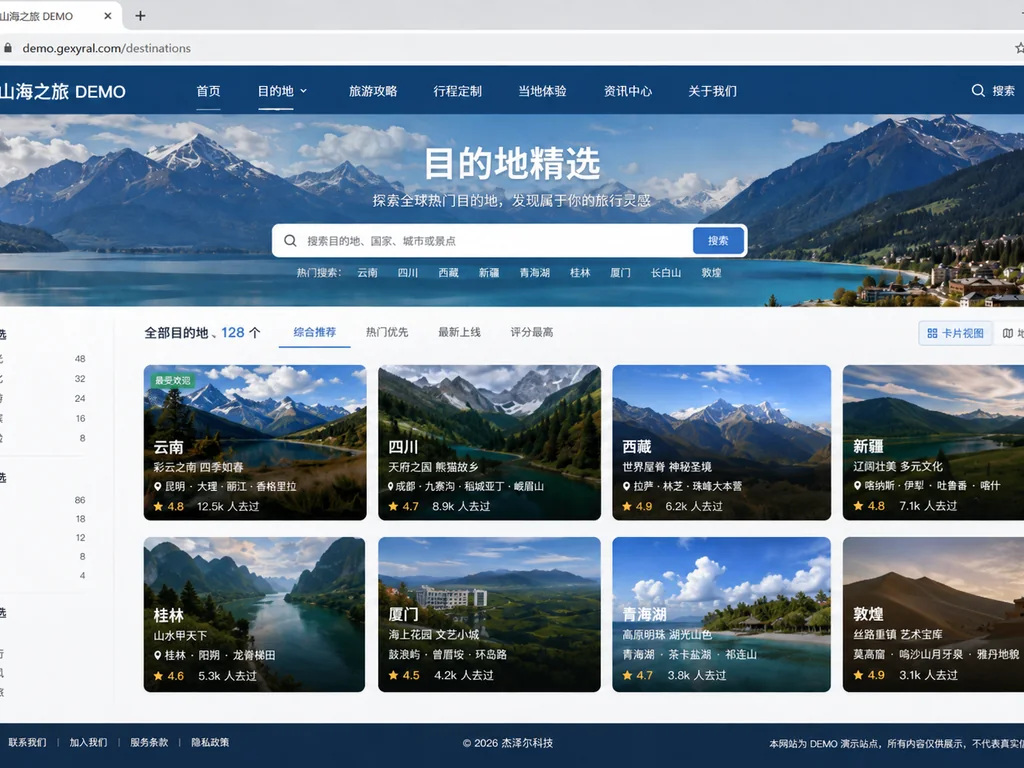This screenshot has width=1024, height=768.
Task: Click the star rating icon showing 4.7 on 四川
Action: pyautogui.click(x=393, y=506)
